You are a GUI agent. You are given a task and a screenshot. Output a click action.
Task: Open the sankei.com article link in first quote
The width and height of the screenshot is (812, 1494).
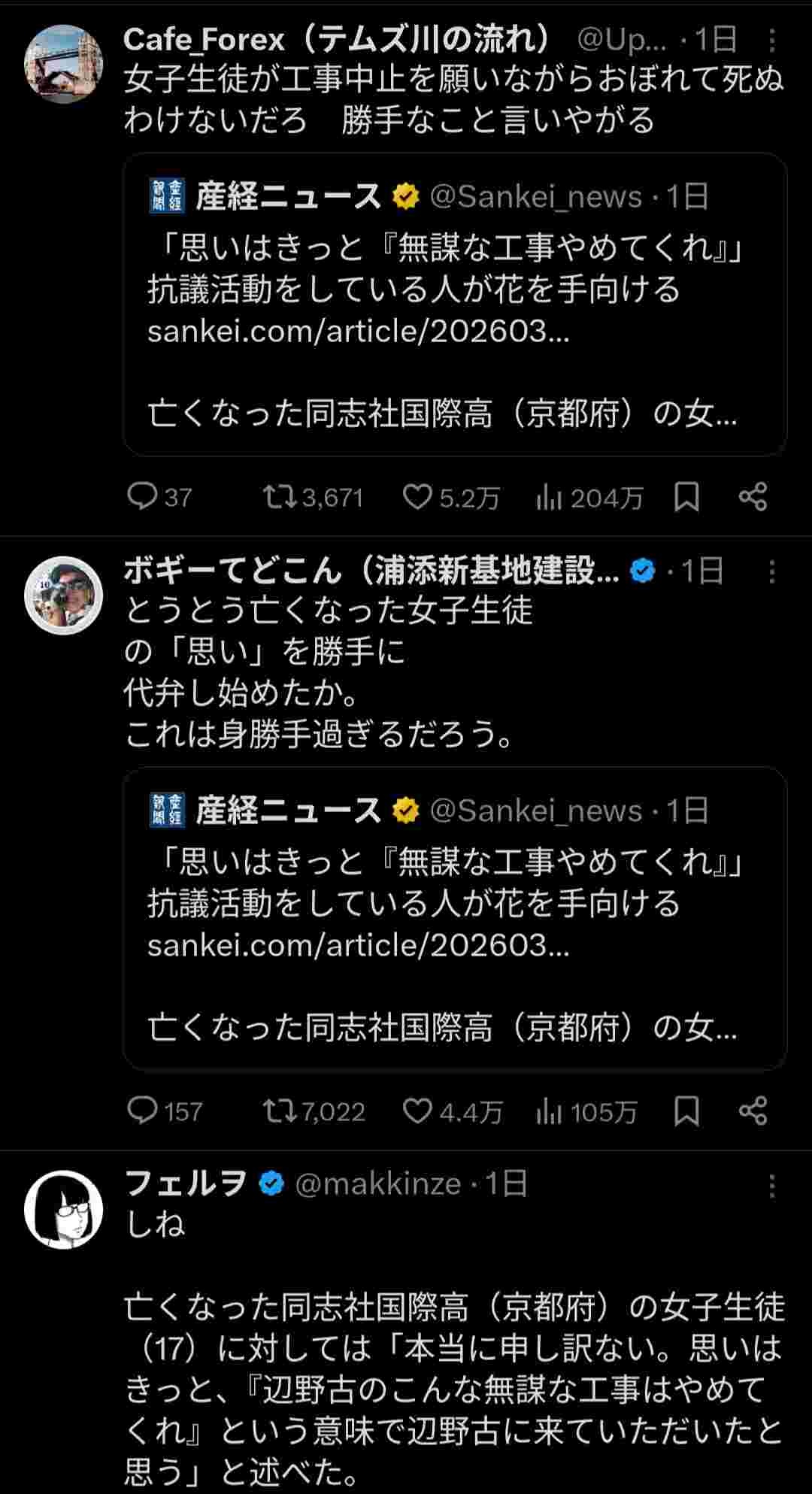[x=358, y=331]
